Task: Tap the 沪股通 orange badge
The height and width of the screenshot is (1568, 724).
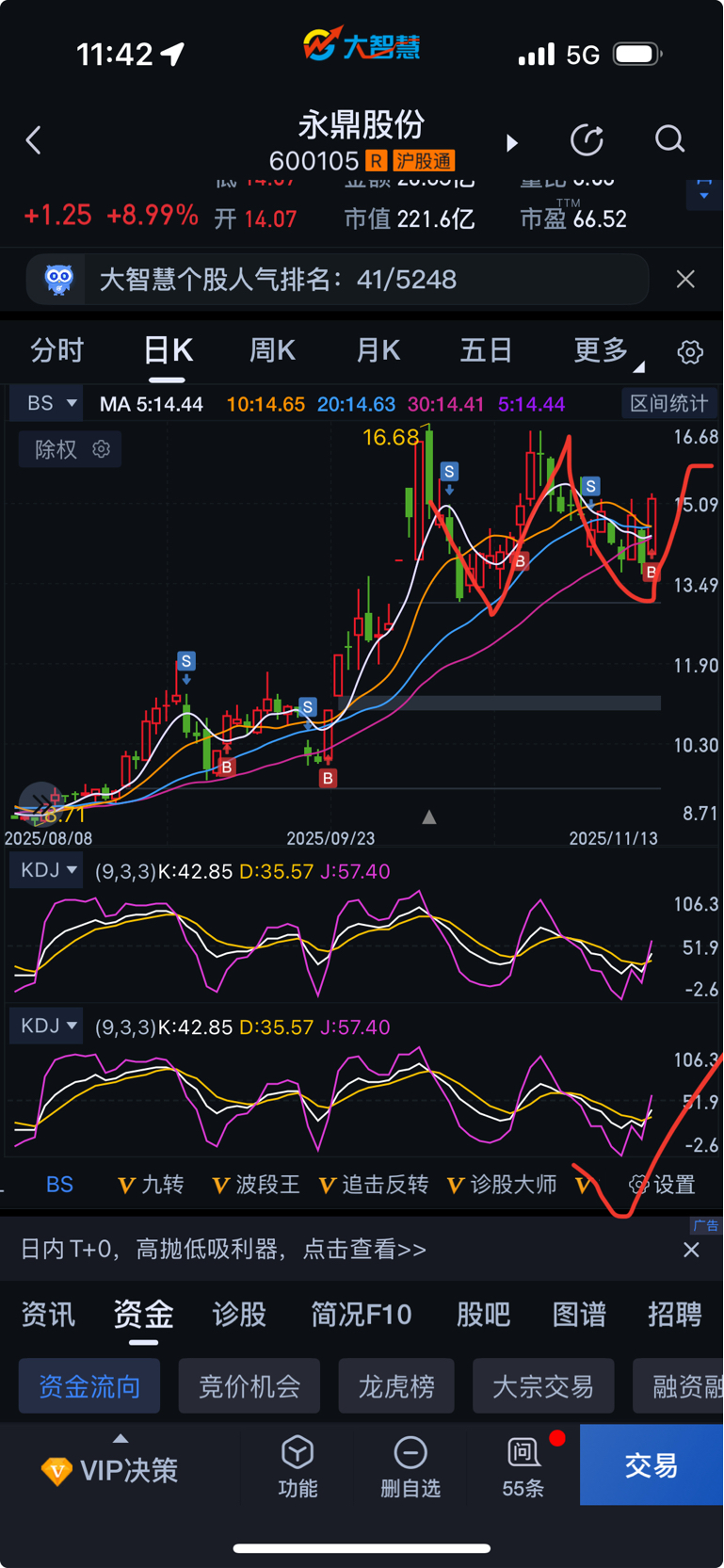Action: [424, 161]
